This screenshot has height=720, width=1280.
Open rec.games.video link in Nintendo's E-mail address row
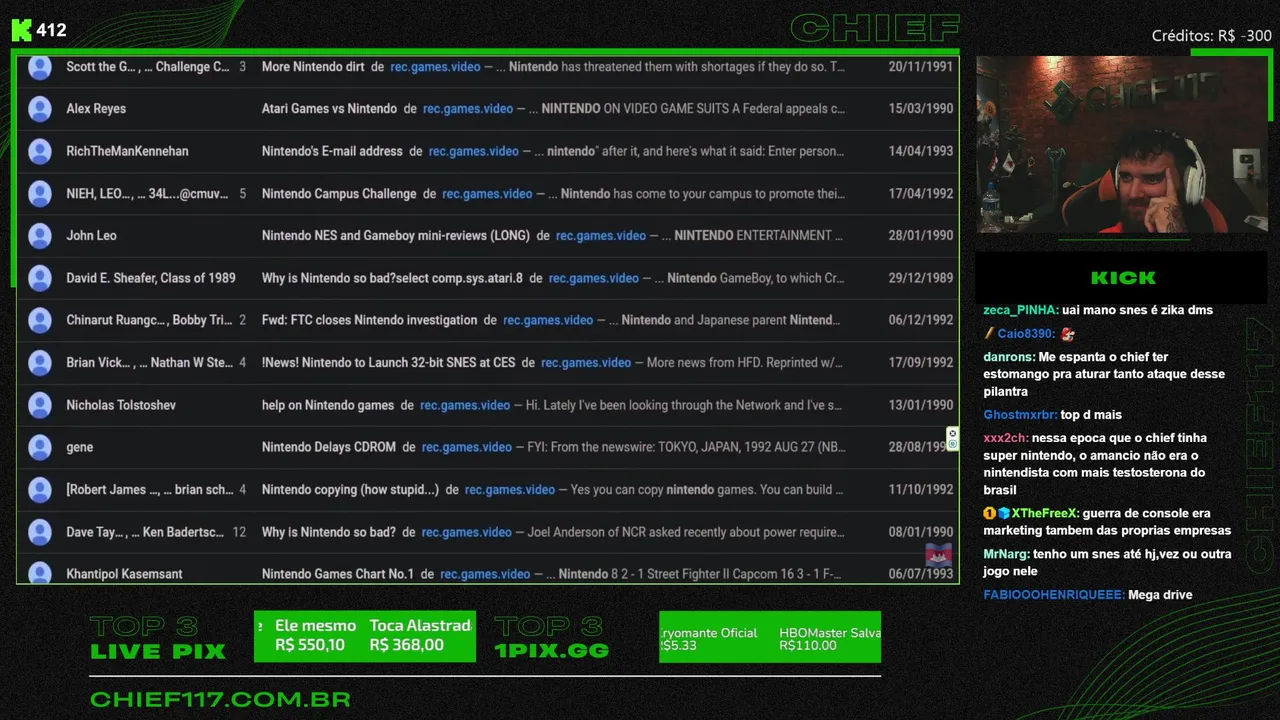click(474, 151)
